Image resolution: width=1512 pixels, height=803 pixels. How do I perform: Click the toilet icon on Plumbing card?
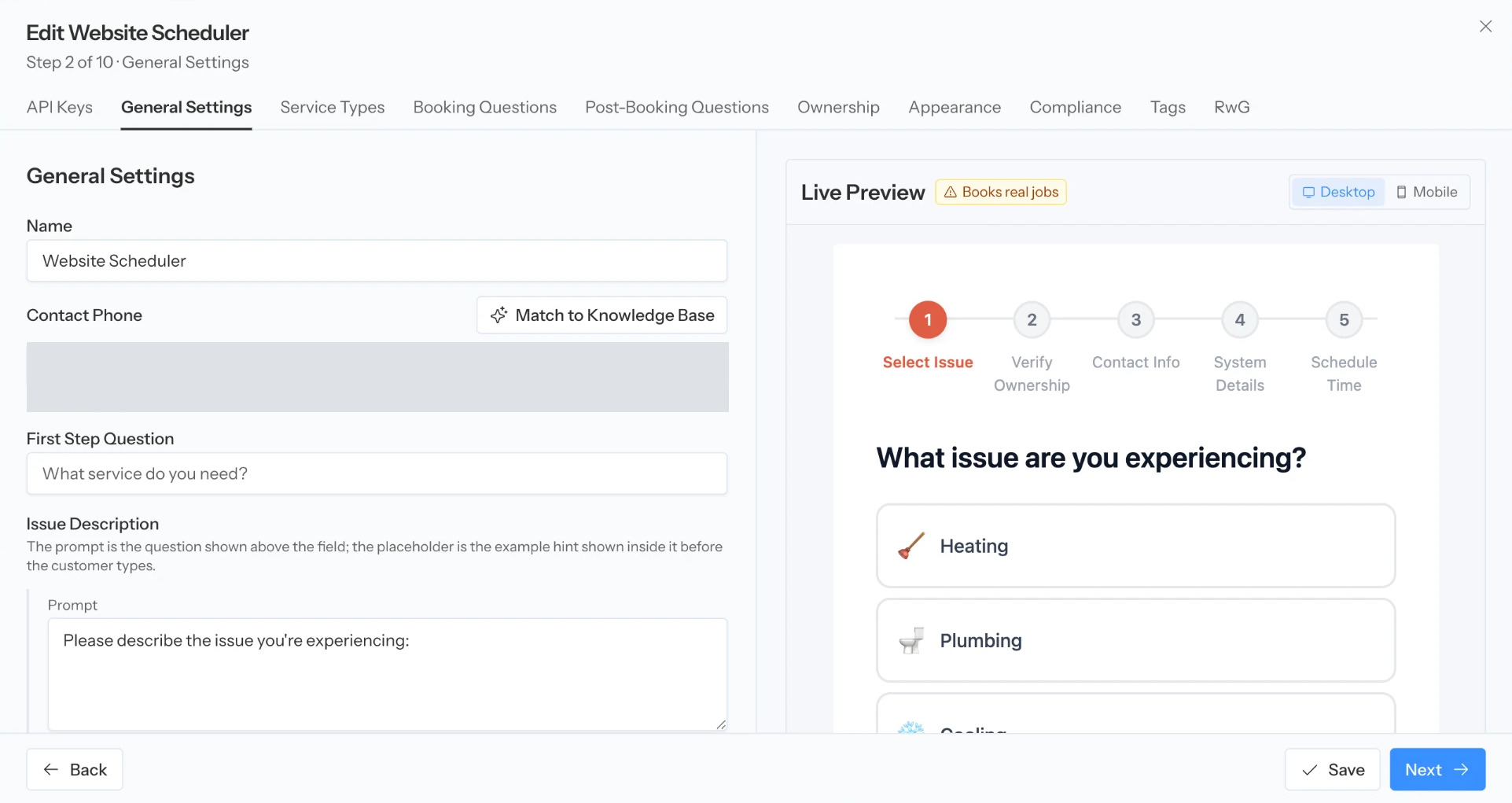coord(911,640)
